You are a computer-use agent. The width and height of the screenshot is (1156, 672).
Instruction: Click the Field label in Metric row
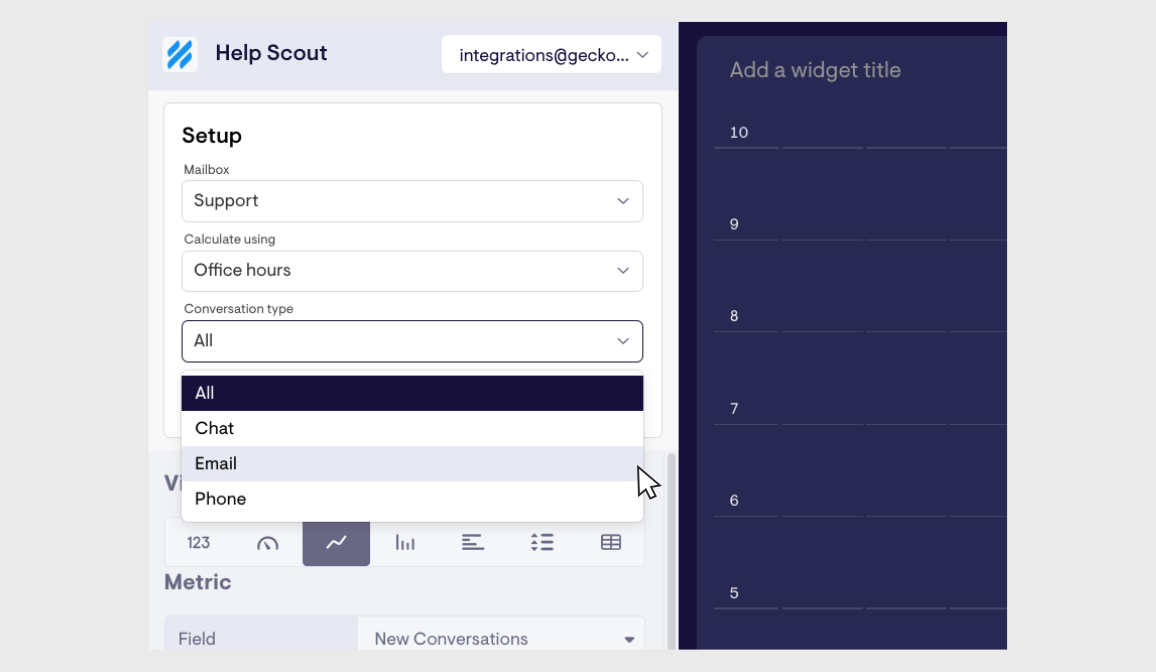[197, 639]
